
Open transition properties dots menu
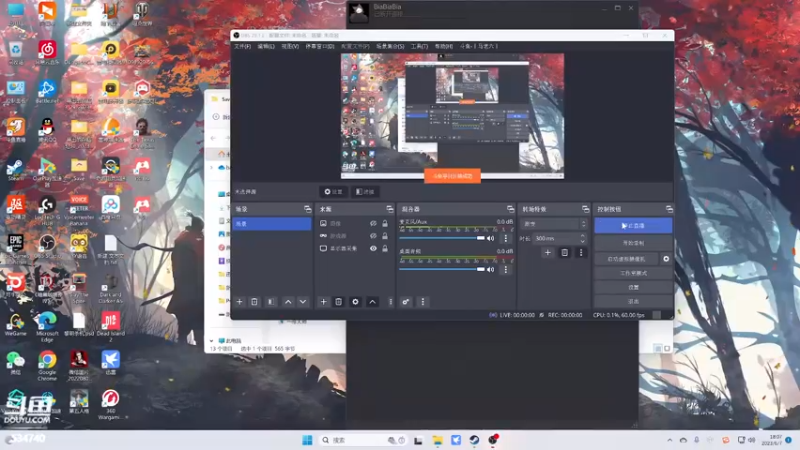(581, 253)
